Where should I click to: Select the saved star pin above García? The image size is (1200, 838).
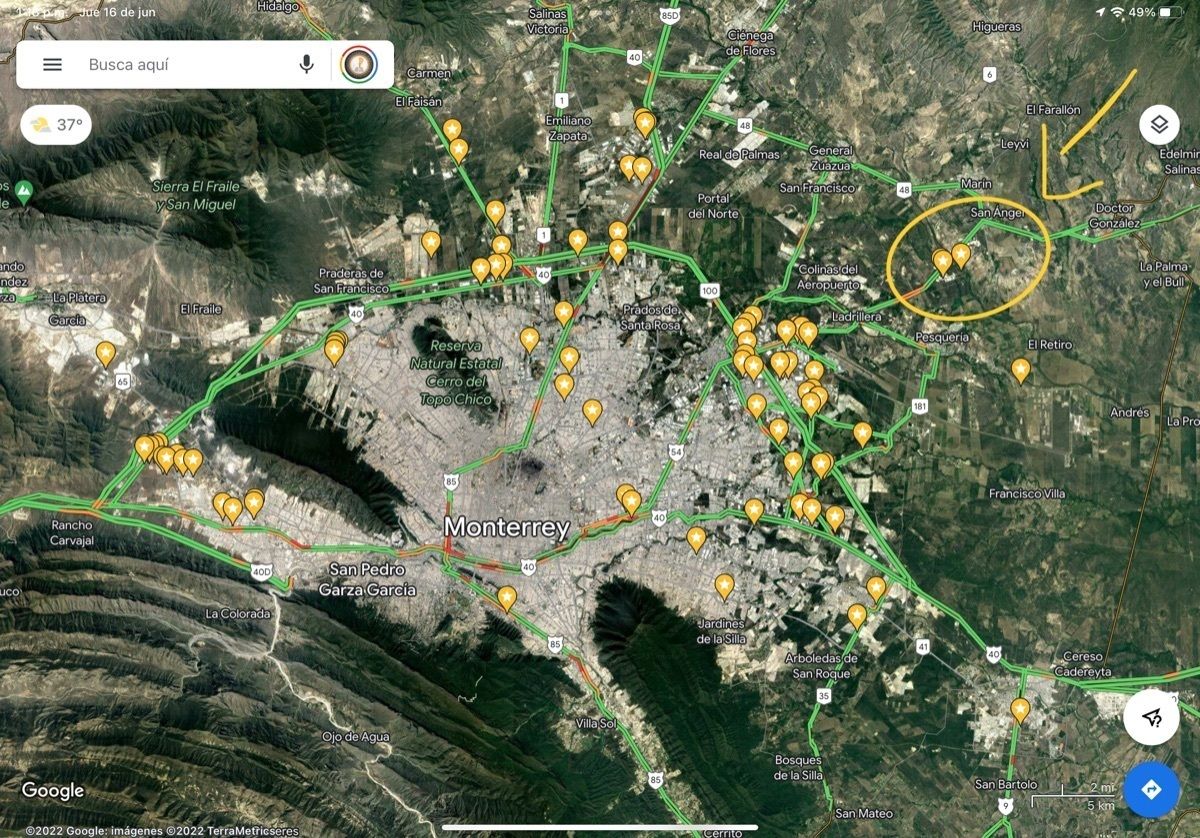(106, 353)
